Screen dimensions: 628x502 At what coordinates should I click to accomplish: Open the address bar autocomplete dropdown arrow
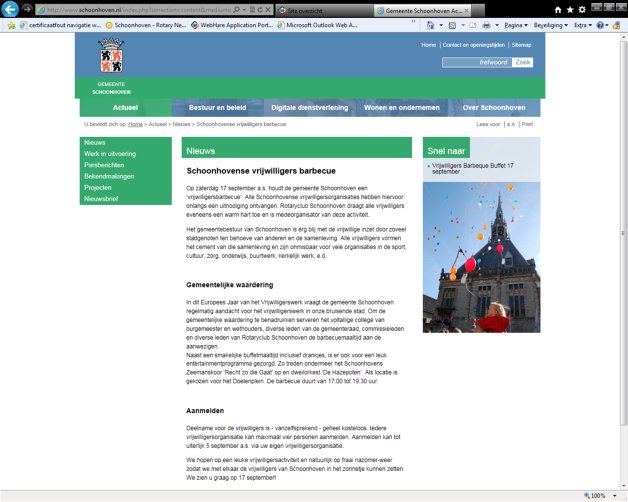click(244, 10)
